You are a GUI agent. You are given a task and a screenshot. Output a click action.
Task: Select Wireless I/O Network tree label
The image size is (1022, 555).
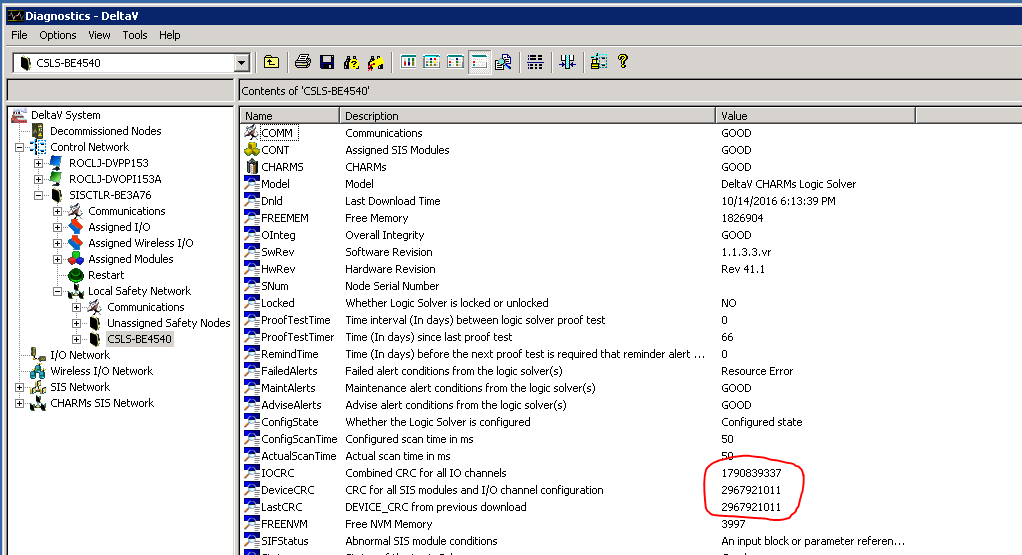[102, 371]
